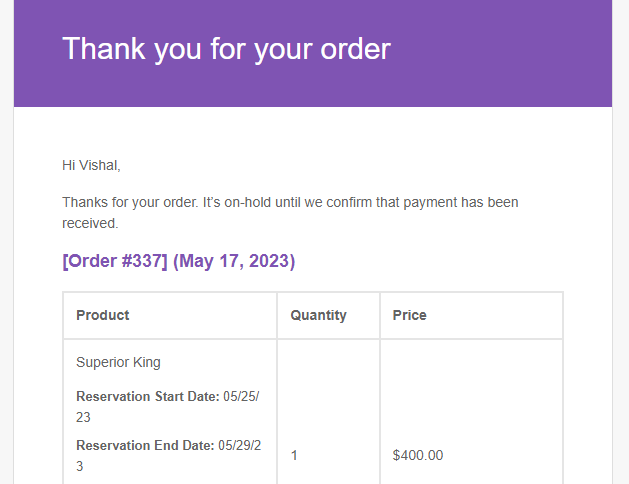Click the Reservation Start Date label
629x484 pixels.
pos(148,396)
